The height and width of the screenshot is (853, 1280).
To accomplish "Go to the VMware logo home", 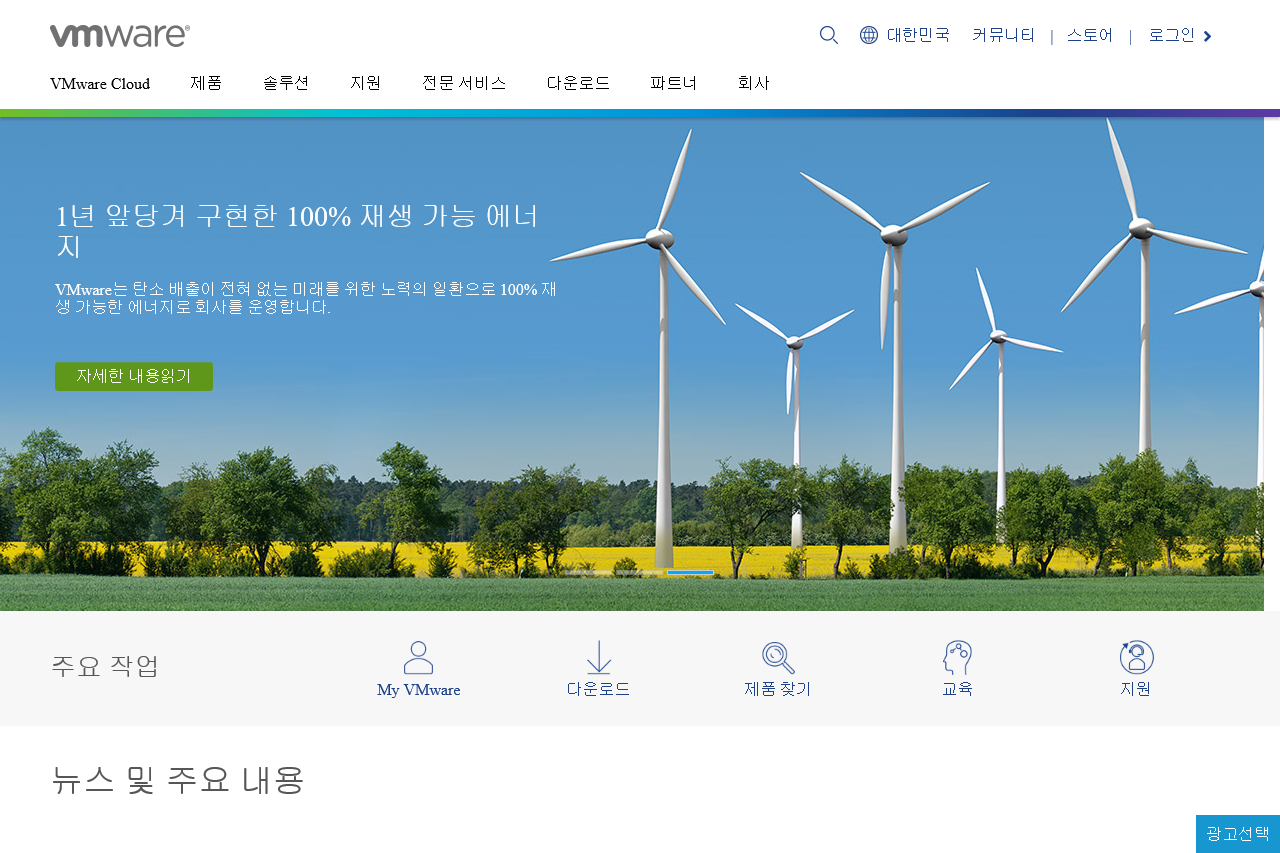I will [x=120, y=36].
